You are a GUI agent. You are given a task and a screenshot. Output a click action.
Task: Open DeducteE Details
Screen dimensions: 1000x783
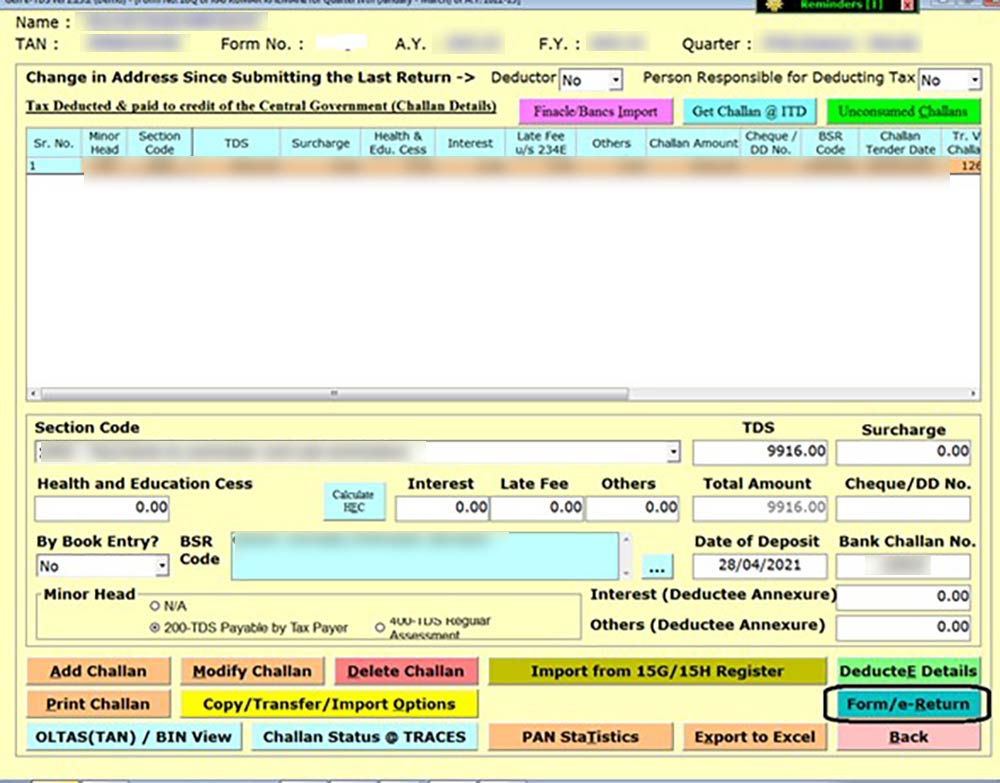(x=909, y=671)
